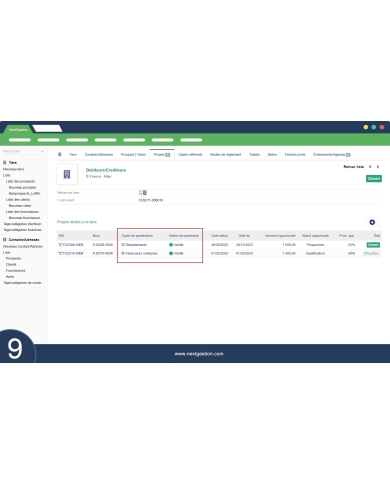Sort by Date fin column header
This screenshot has height=484, width=390.
click(x=244, y=236)
